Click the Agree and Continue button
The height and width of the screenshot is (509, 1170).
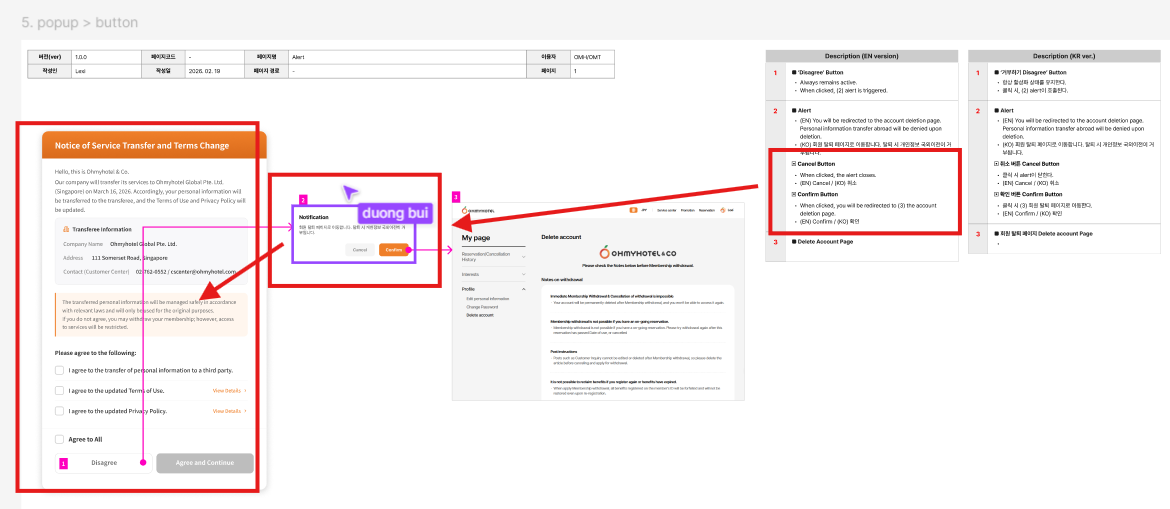tap(204, 463)
